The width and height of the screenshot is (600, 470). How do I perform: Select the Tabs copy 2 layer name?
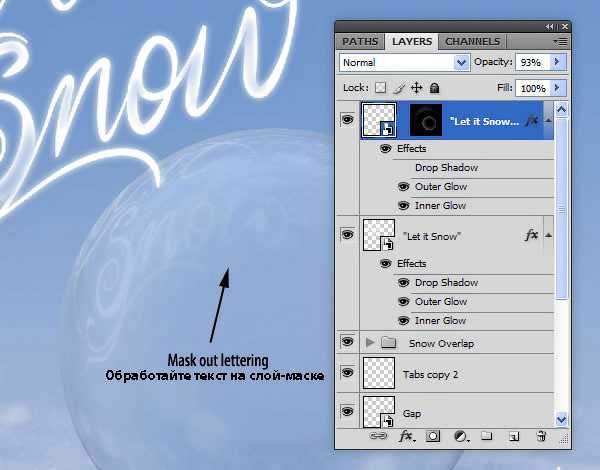[430, 374]
